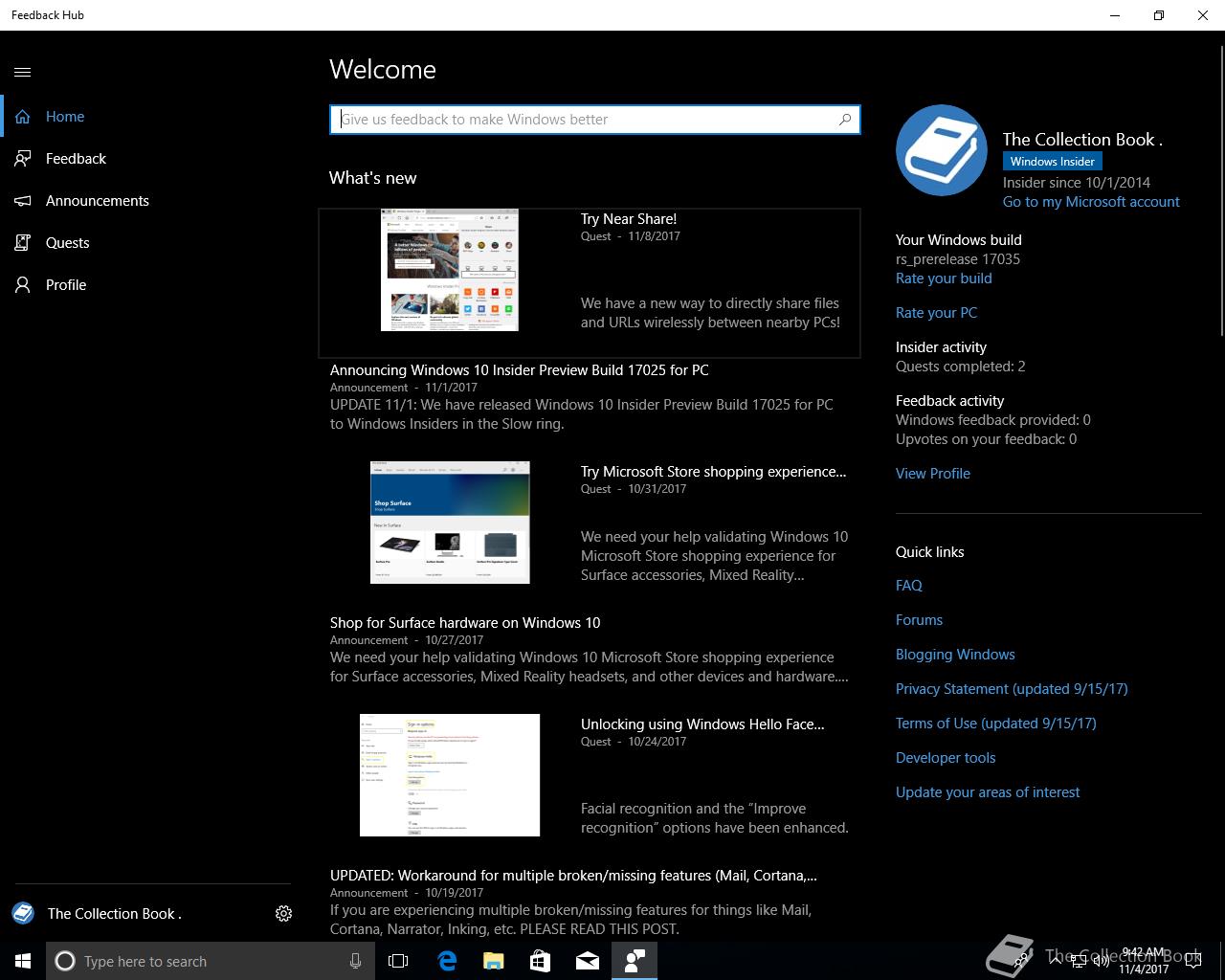Launch Microsoft Edge from taskbar
1225x980 pixels.
tap(447, 961)
